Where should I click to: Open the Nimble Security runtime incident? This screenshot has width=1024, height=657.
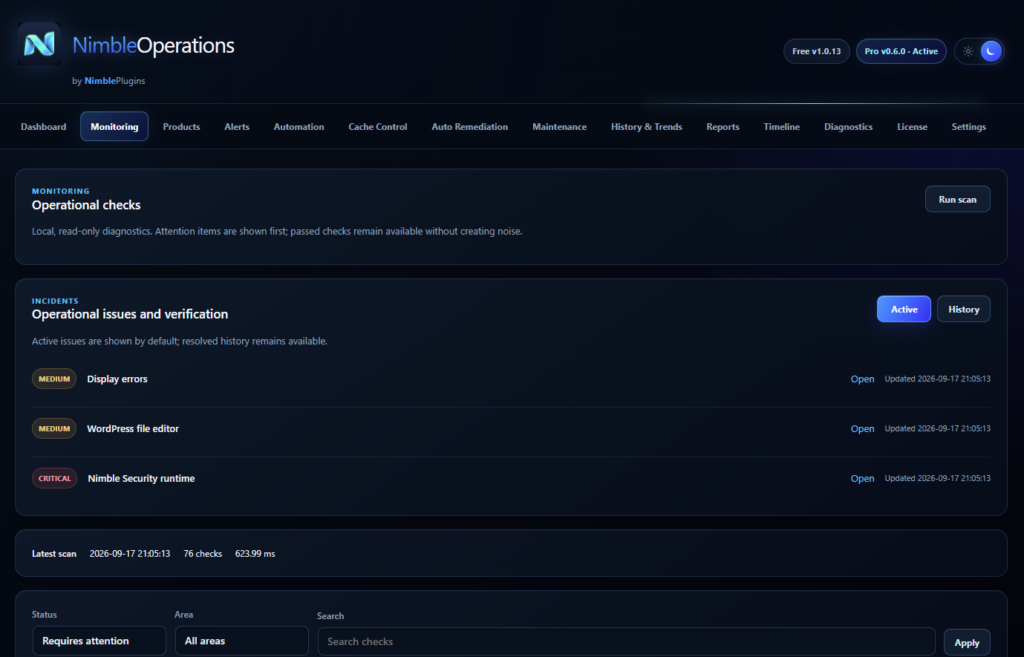click(x=862, y=478)
